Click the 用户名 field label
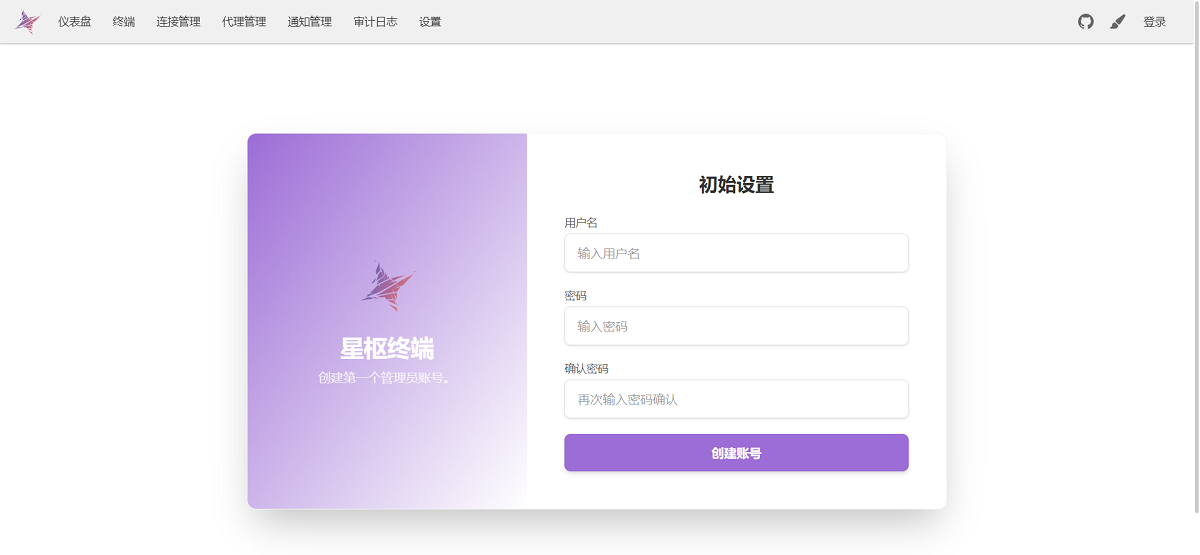This screenshot has height=555, width=1200. pyautogui.click(x=581, y=223)
